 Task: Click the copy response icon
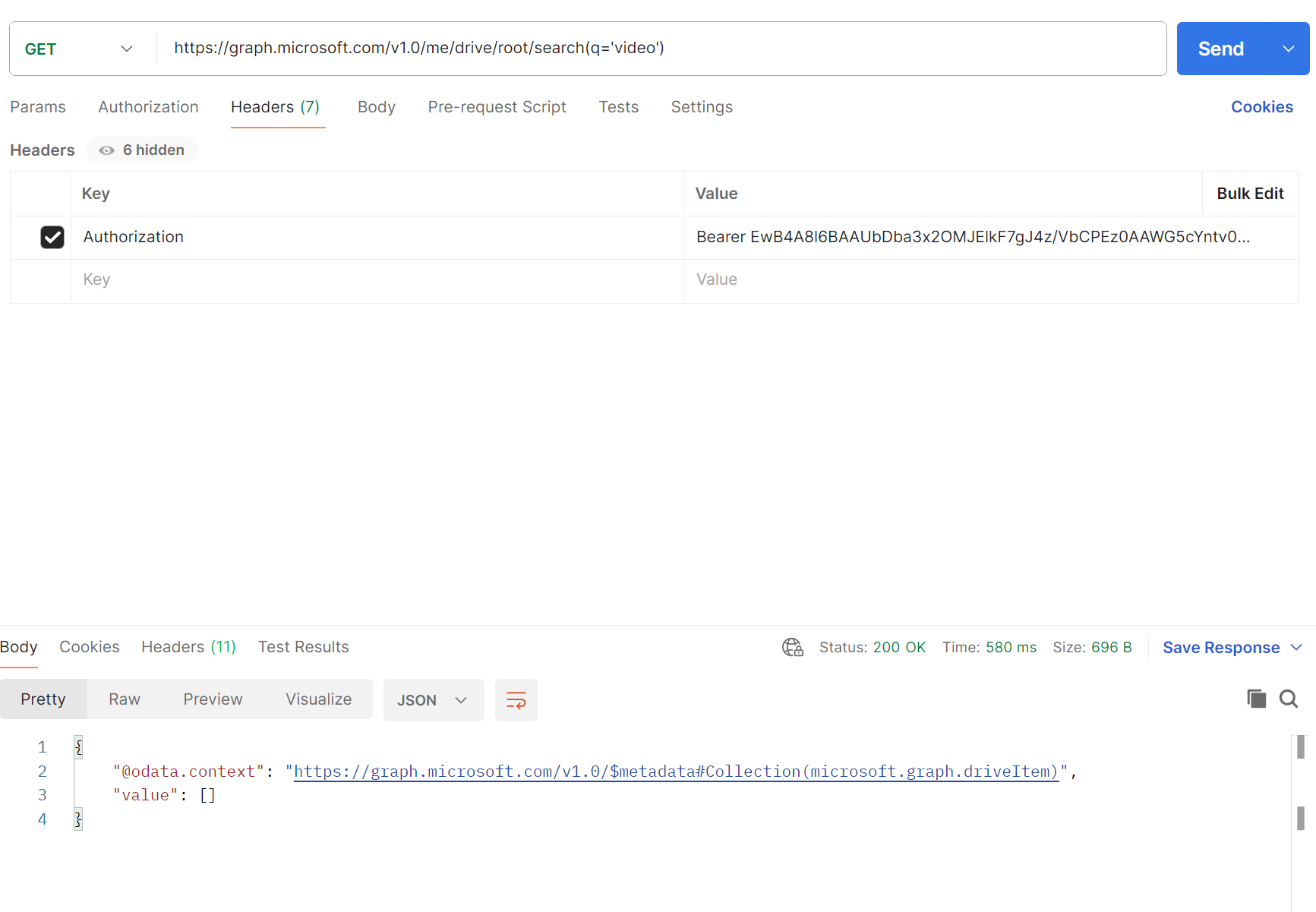point(1257,699)
